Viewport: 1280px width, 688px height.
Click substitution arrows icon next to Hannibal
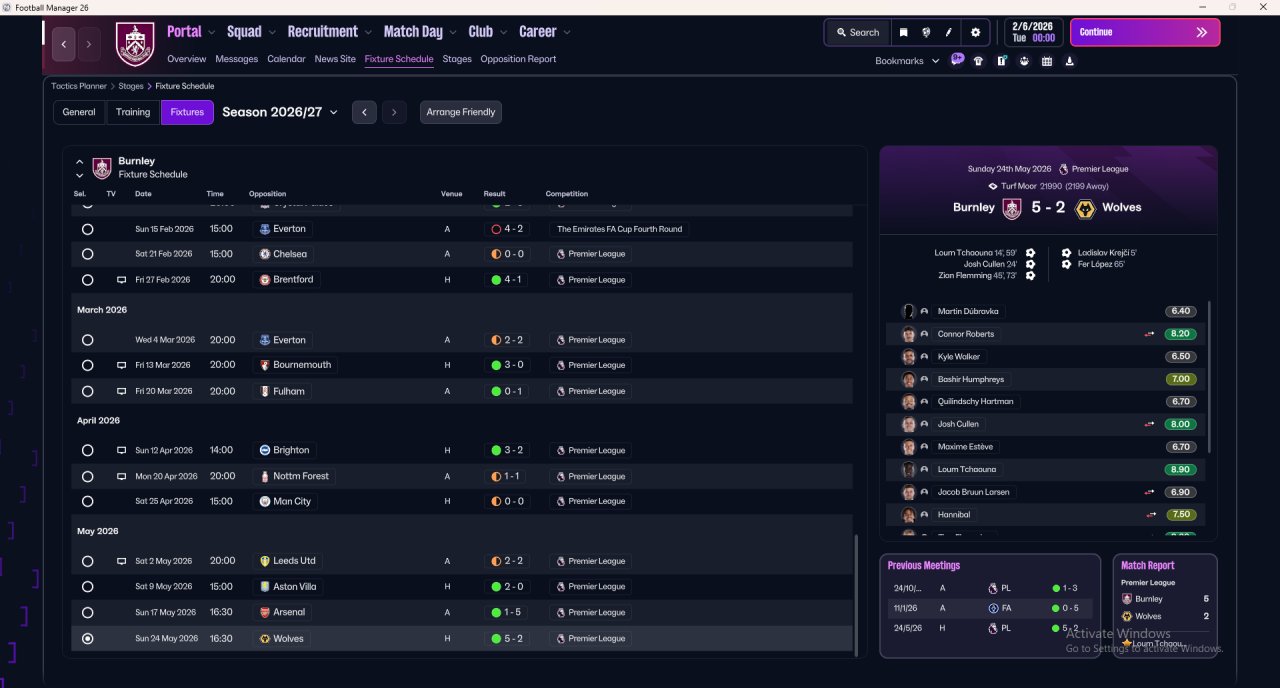click(1150, 515)
